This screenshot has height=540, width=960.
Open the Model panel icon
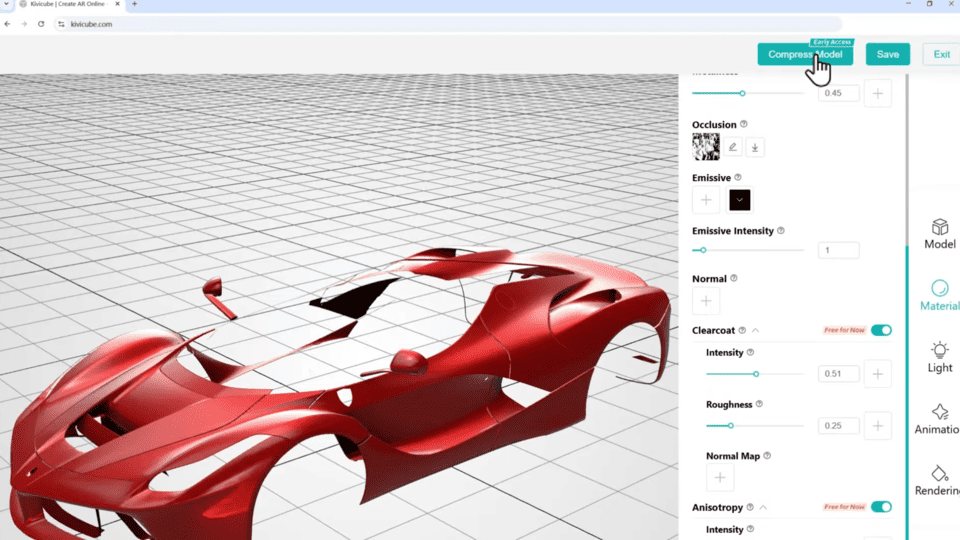940,234
